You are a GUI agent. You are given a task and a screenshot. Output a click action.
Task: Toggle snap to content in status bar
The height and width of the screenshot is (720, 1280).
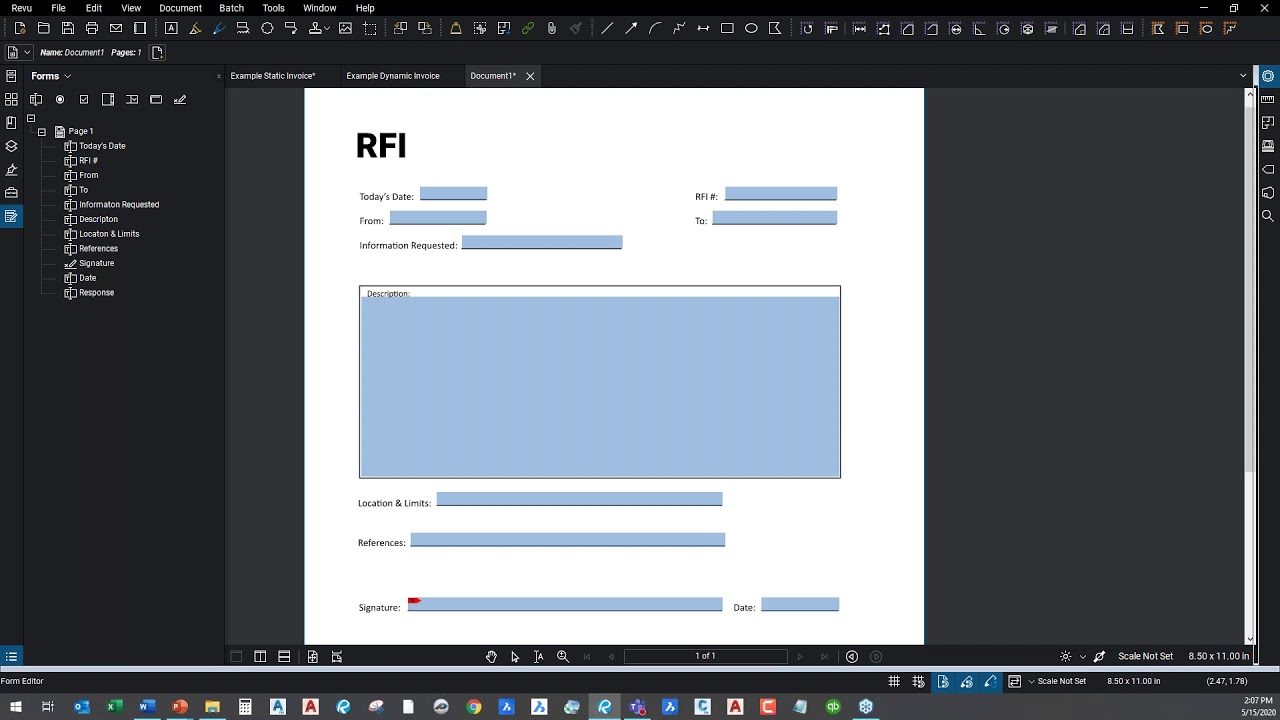[x=942, y=681]
